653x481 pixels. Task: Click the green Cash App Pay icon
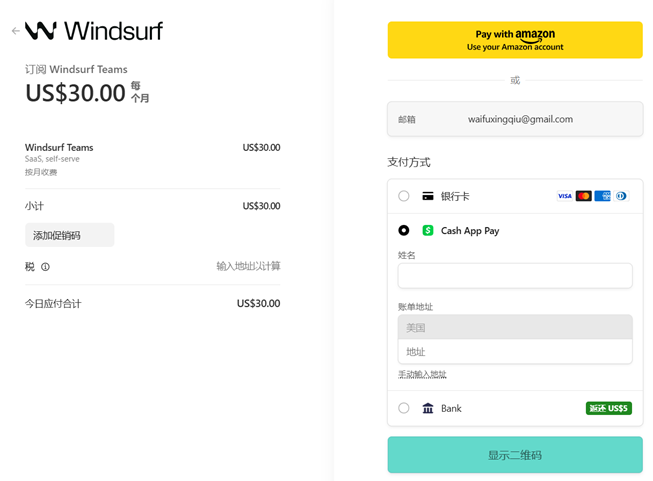pos(428,230)
